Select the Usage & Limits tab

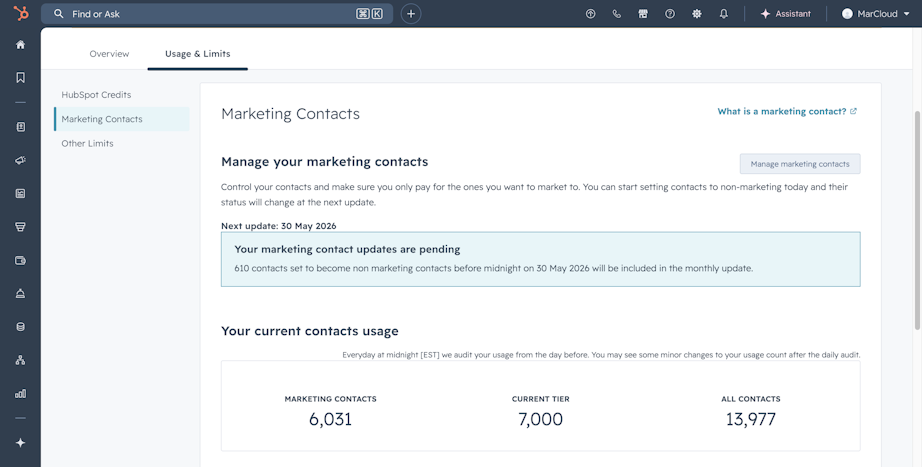point(198,54)
